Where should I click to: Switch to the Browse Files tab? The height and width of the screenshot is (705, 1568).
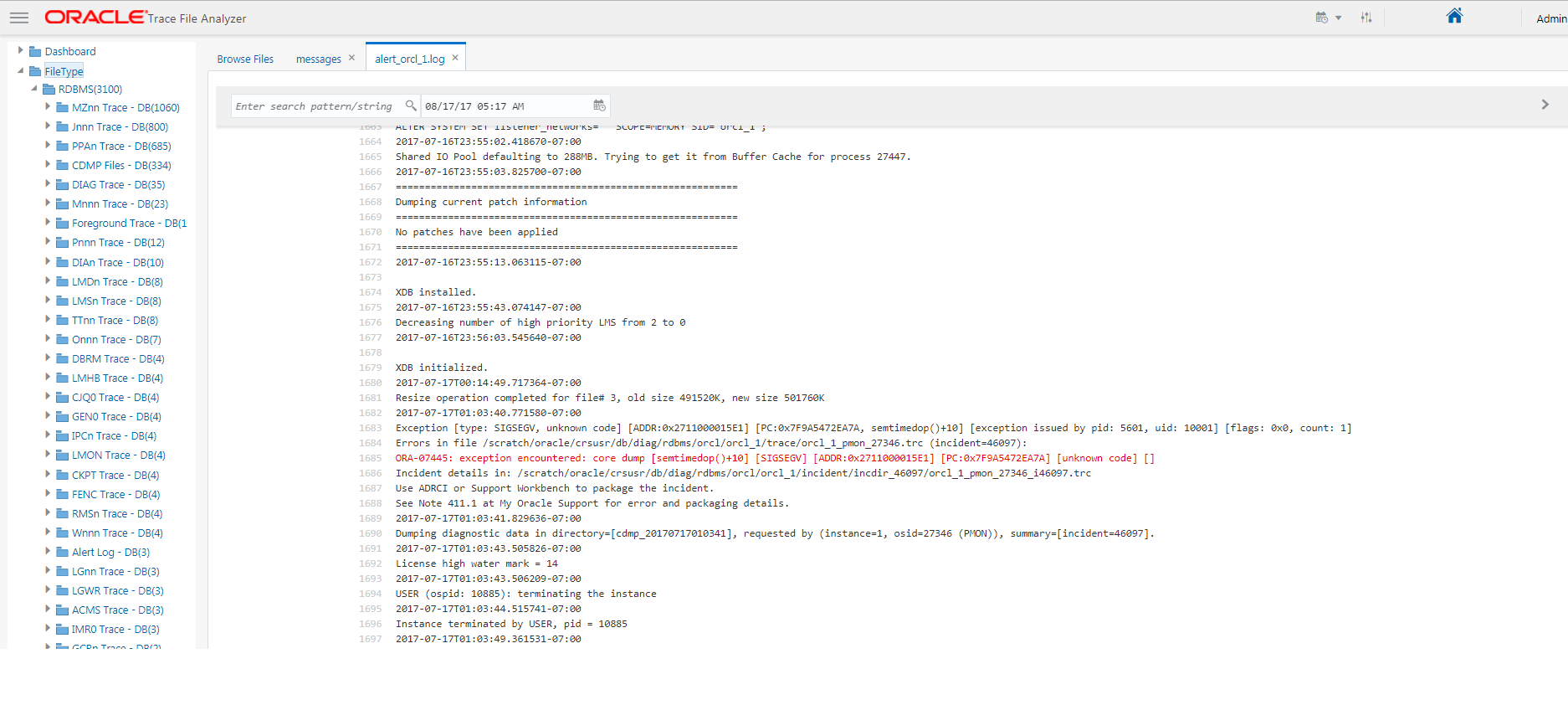pyautogui.click(x=245, y=59)
